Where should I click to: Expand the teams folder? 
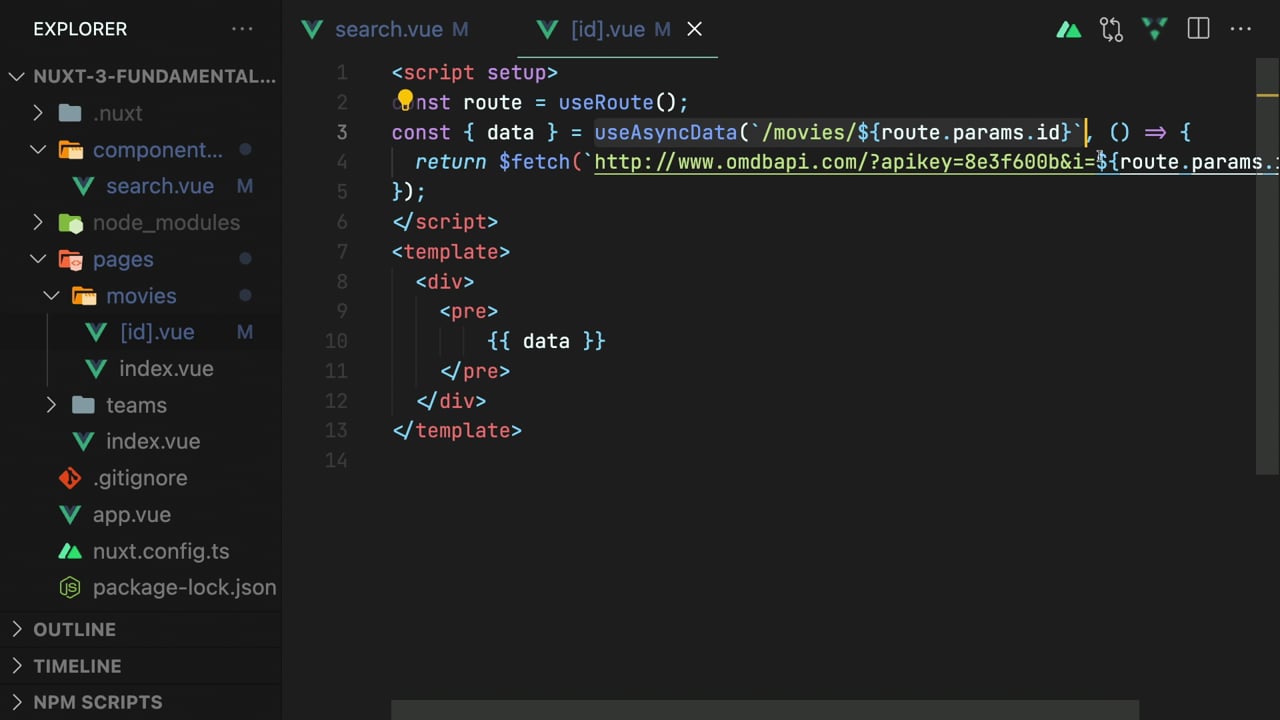coord(51,405)
